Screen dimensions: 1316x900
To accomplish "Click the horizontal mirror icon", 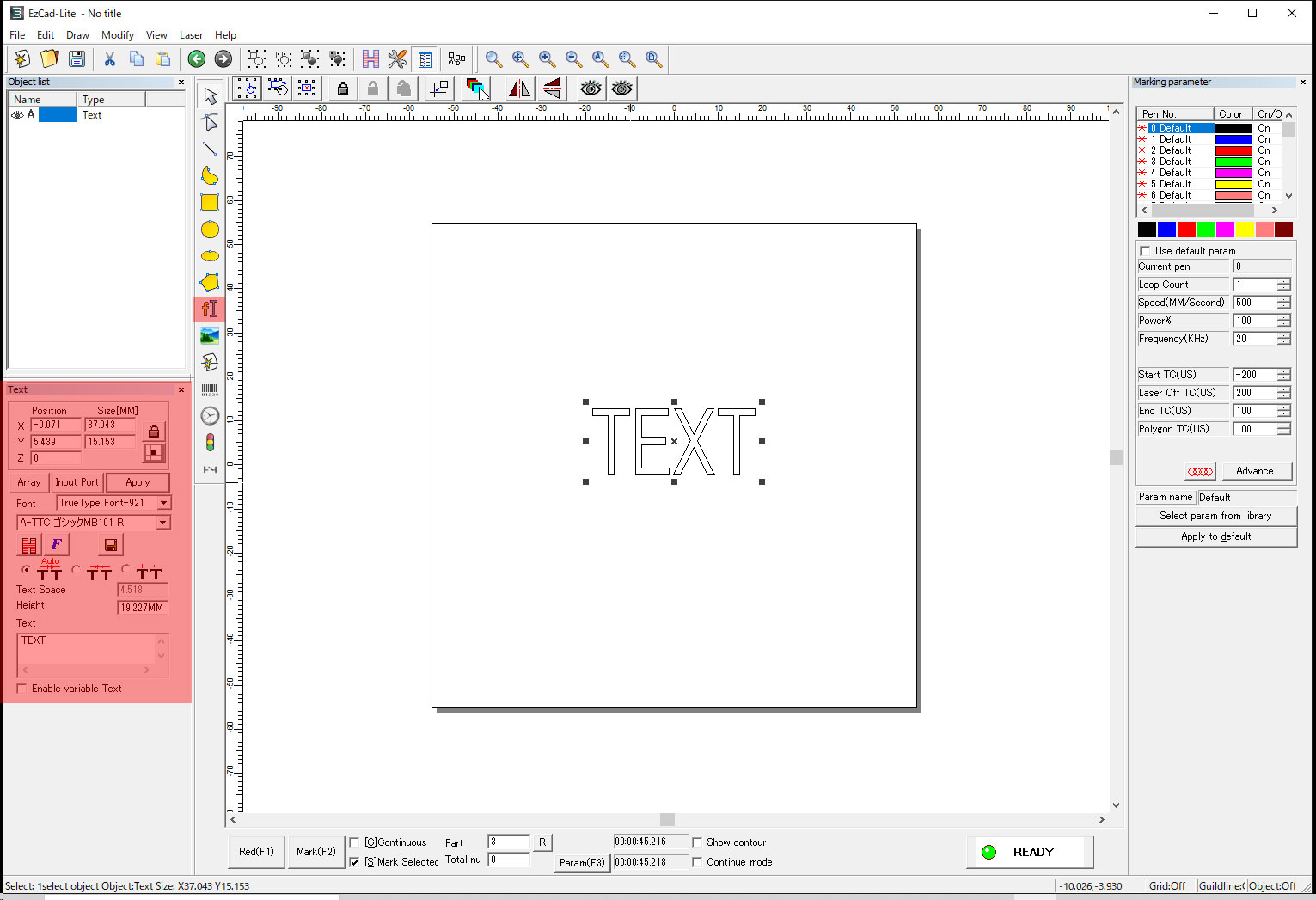I will (x=519, y=89).
